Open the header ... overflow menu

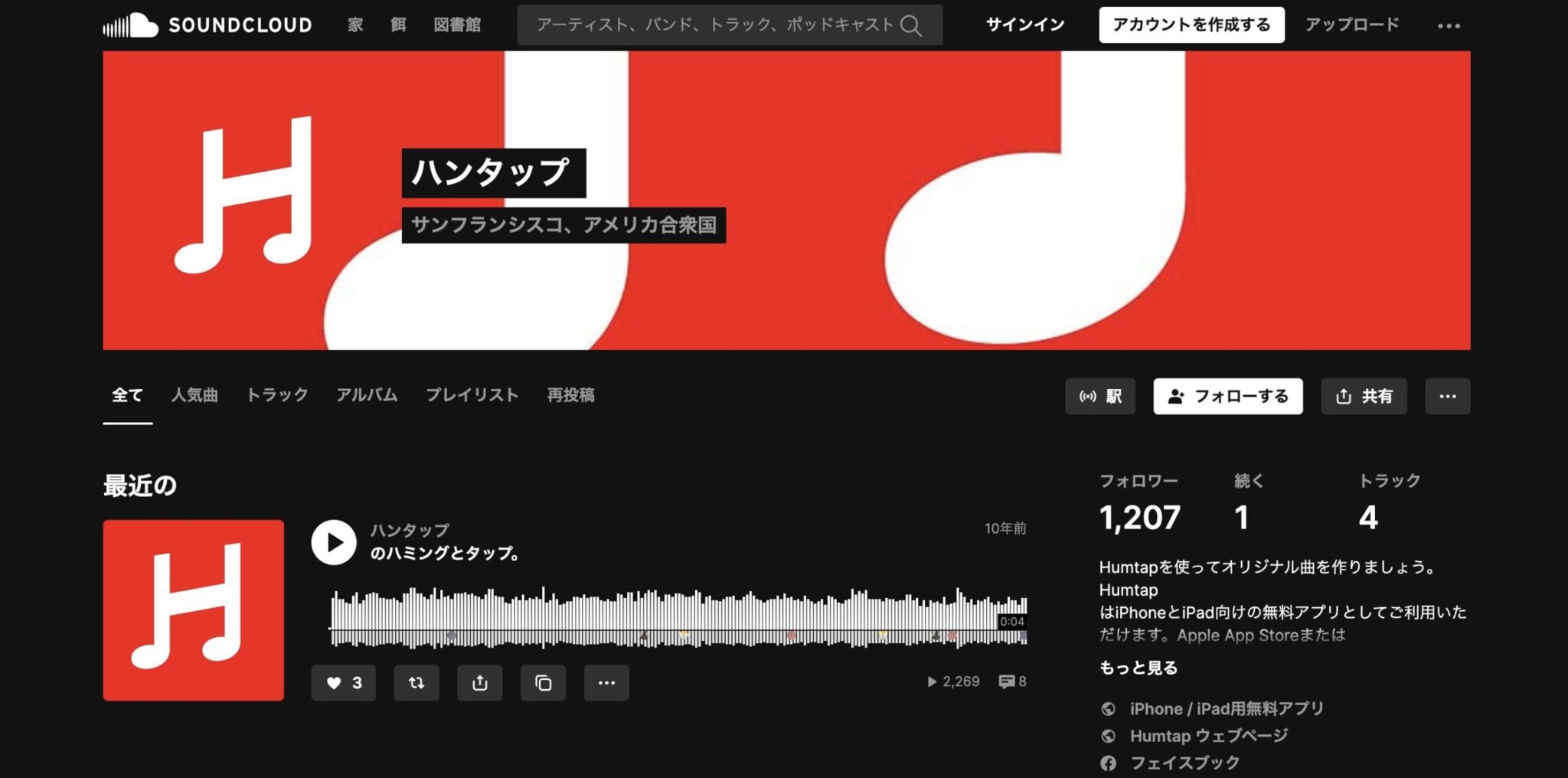coord(1448,25)
